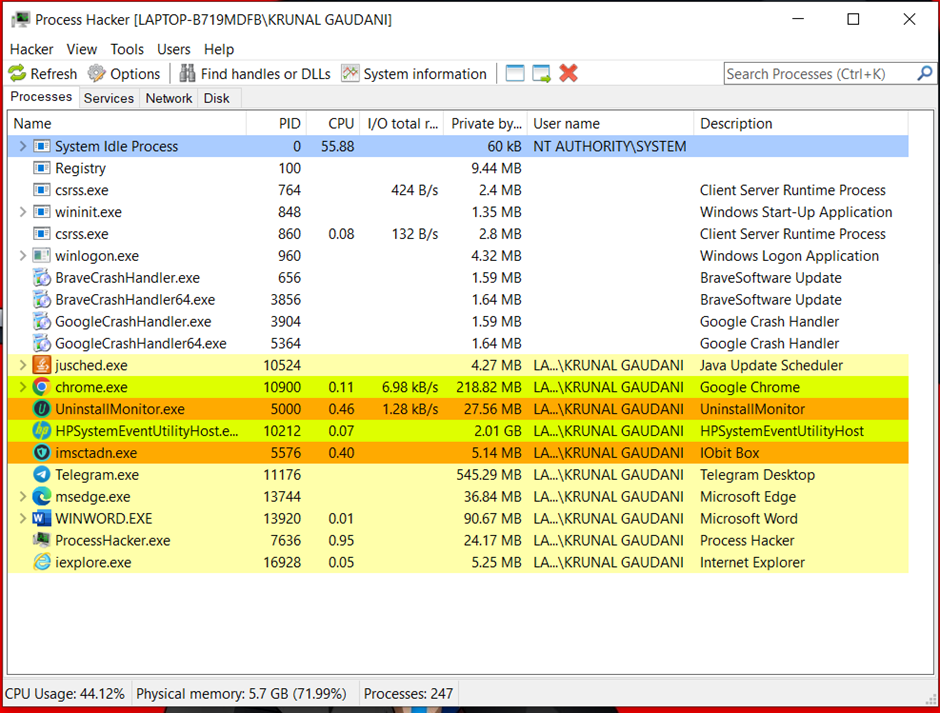
Task: Click the red X terminate icon
Action: 568,73
